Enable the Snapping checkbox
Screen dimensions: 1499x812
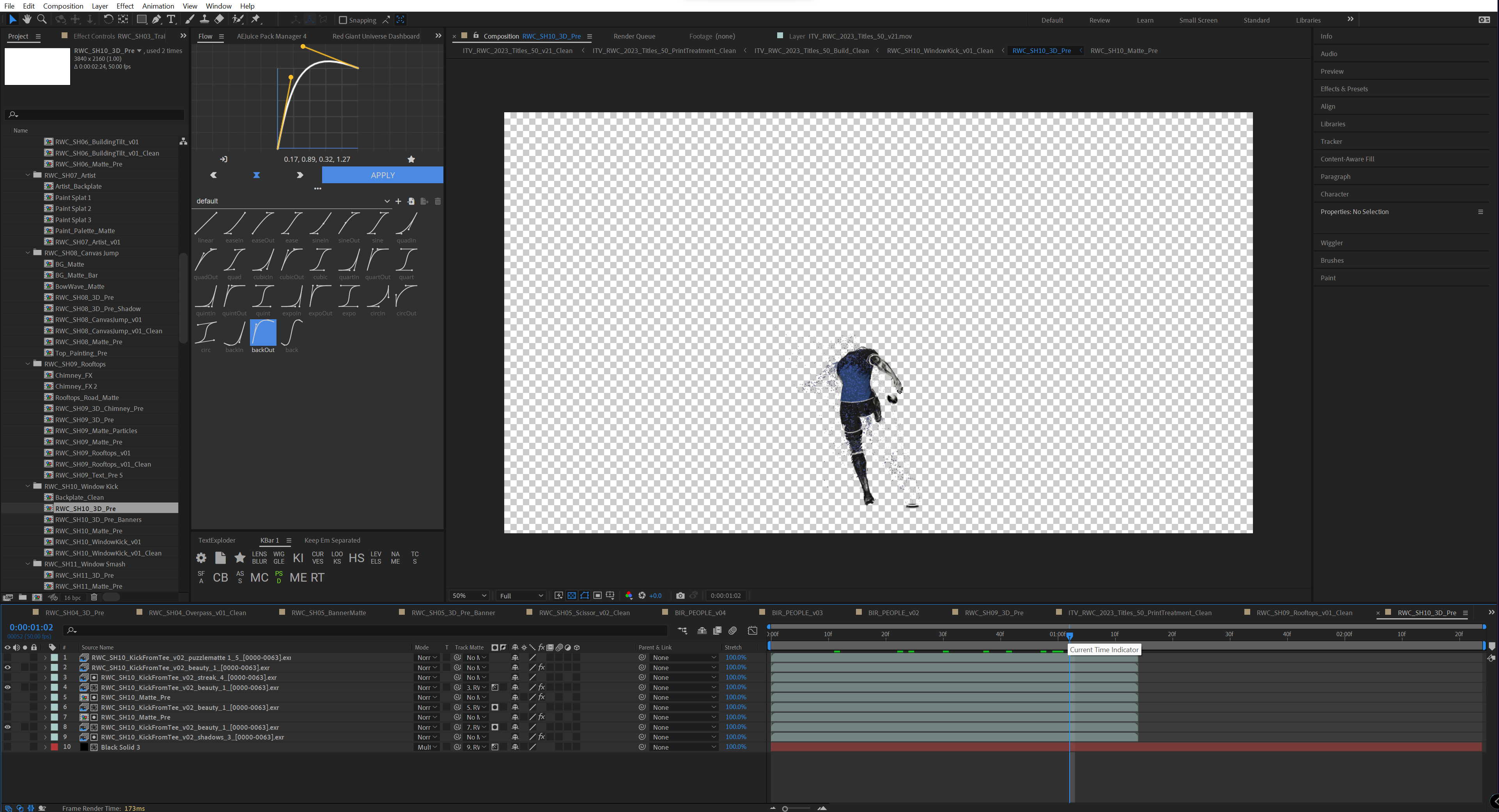[x=343, y=20]
